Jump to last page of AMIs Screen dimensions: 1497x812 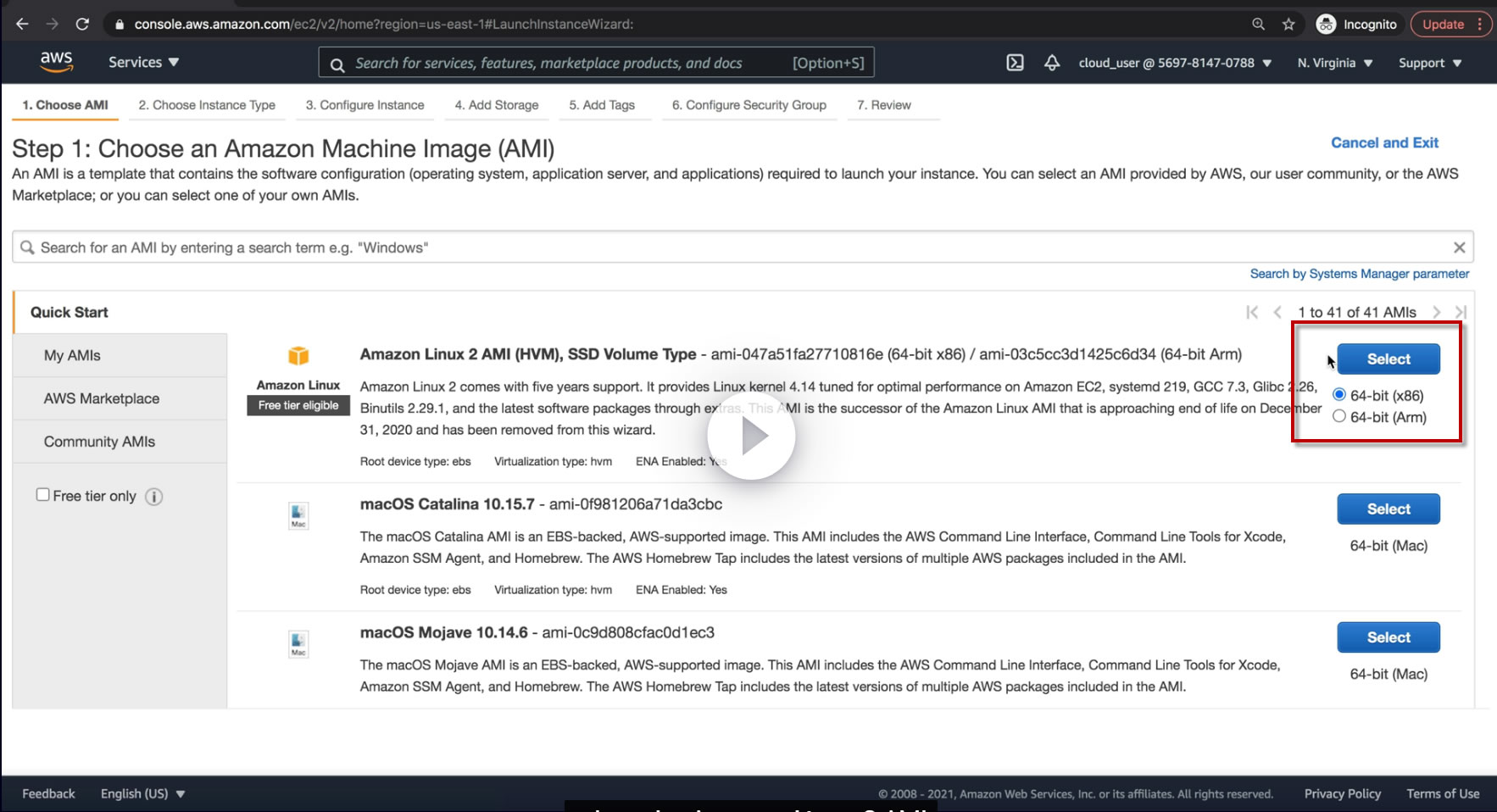[x=1461, y=312]
